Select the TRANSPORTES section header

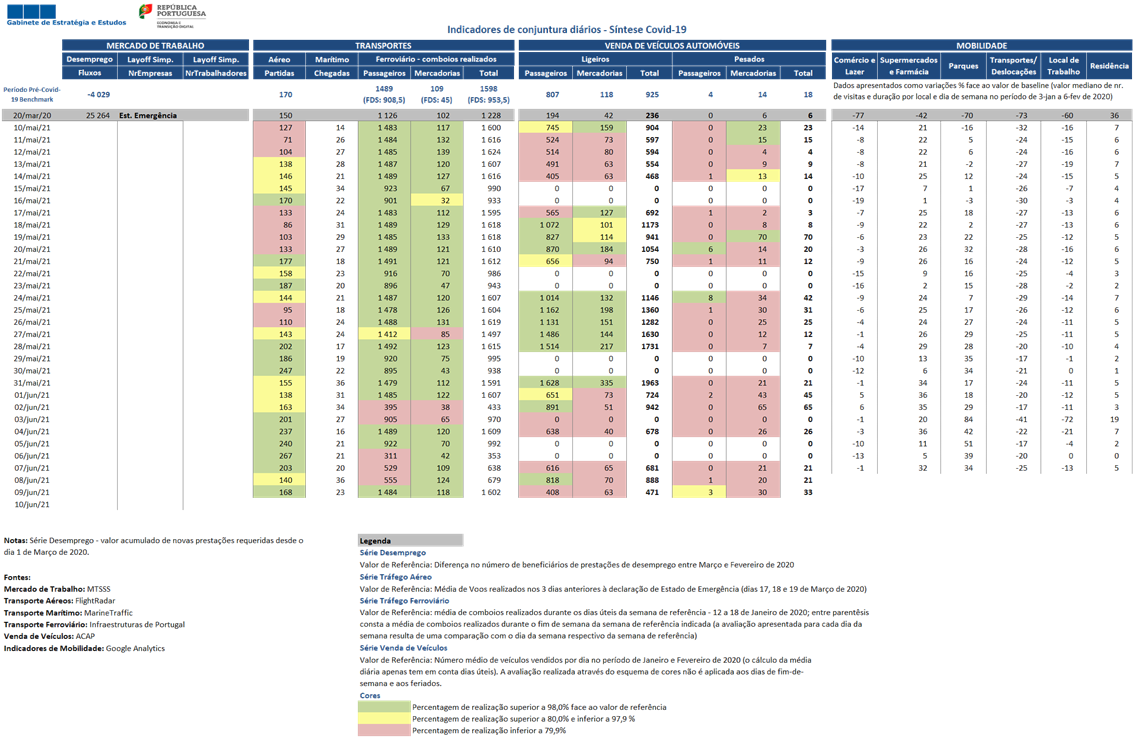click(x=384, y=46)
